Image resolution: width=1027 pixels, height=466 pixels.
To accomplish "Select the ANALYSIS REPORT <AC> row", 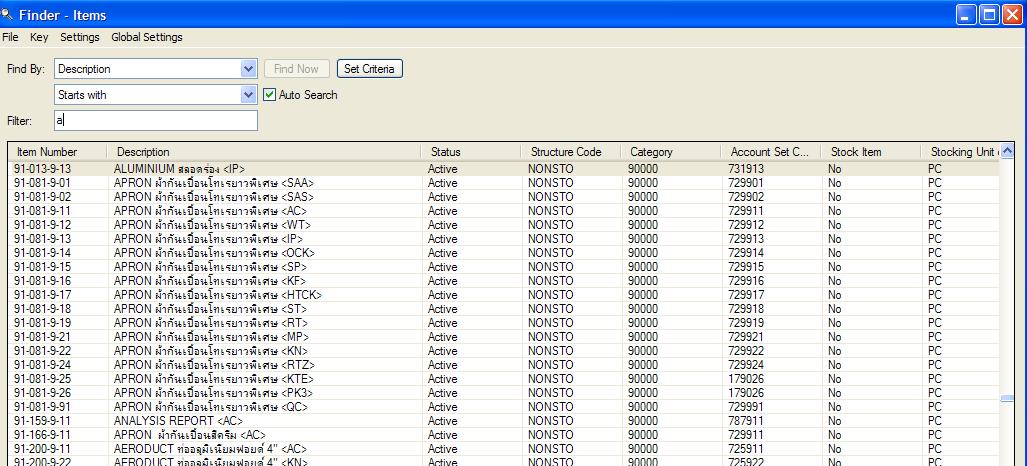I will pos(504,421).
